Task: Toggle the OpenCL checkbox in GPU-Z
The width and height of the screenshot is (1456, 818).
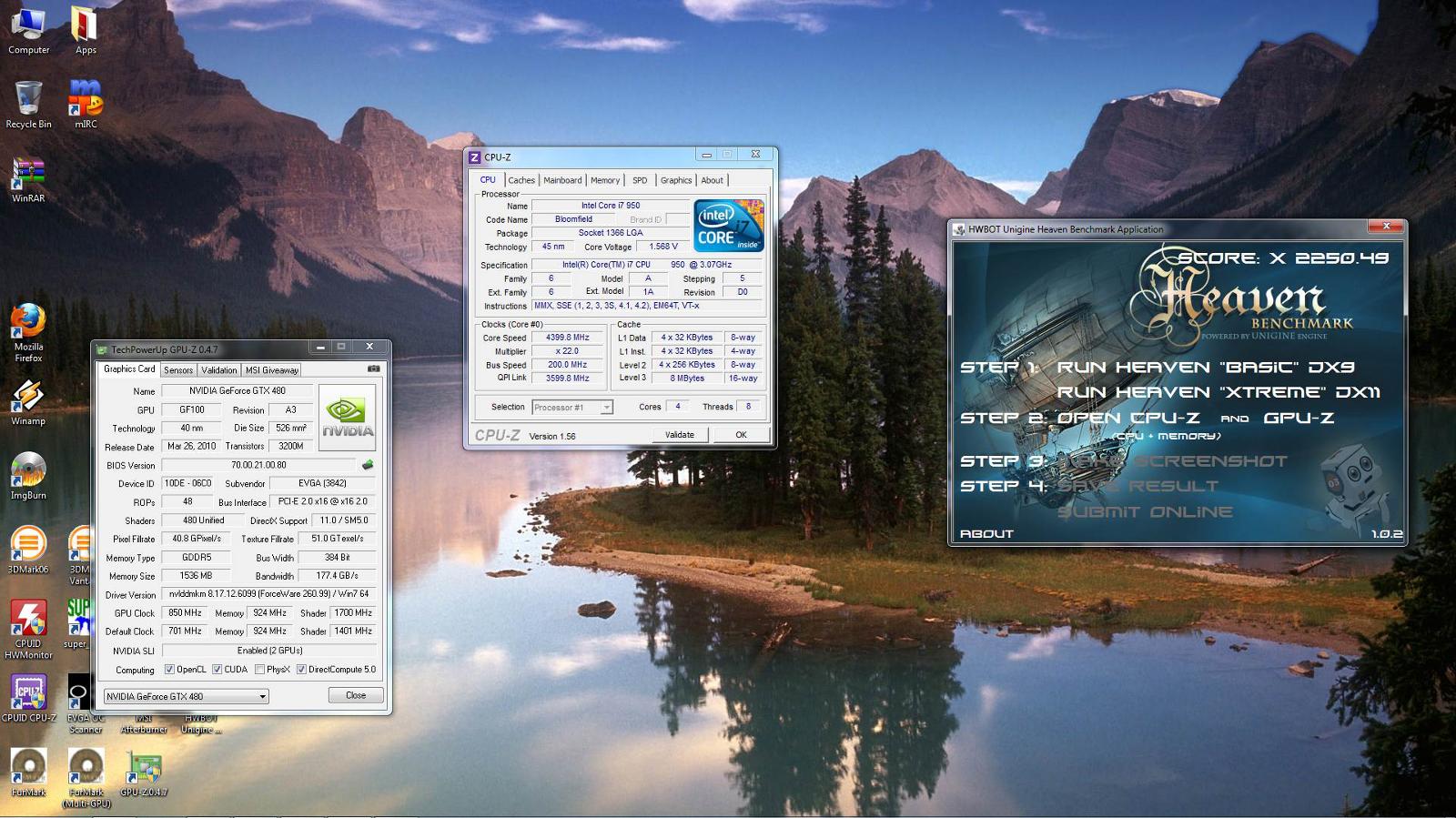Action: tap(169, 670)
